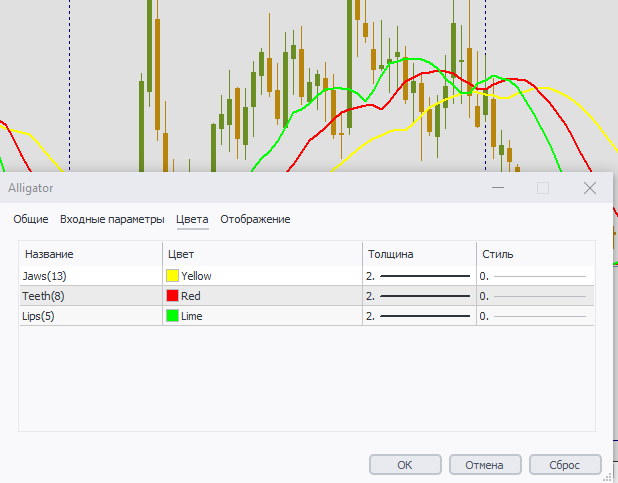
Task: Open the line style dropdown for Lips(5)
Action: (x=533, y=316)
